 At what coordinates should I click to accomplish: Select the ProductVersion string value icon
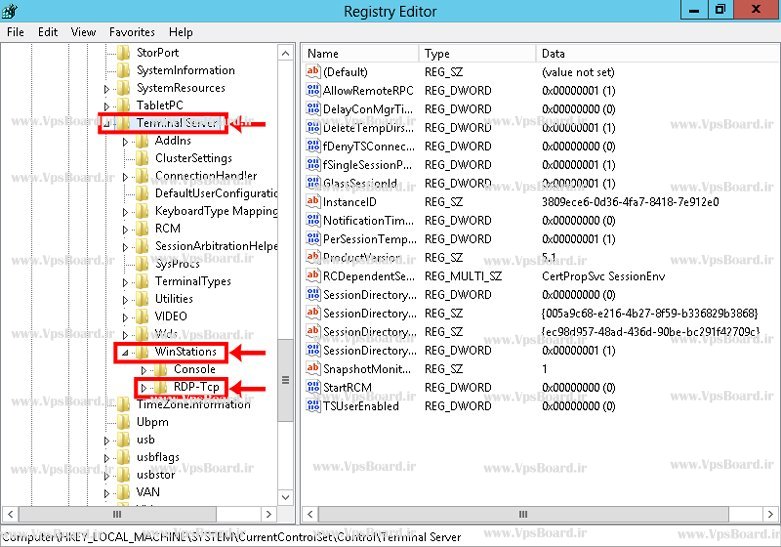[x=312, y=258]
